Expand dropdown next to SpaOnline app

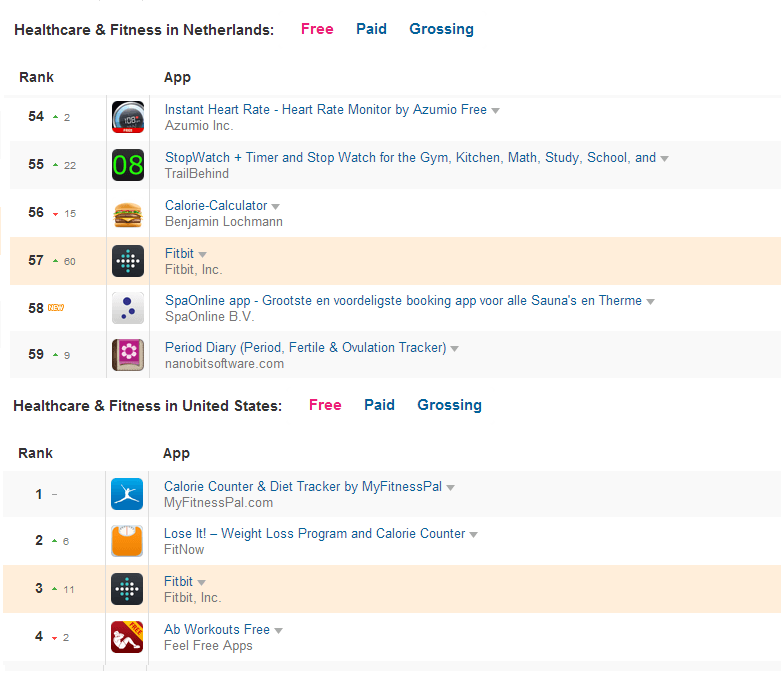[651, 301]
